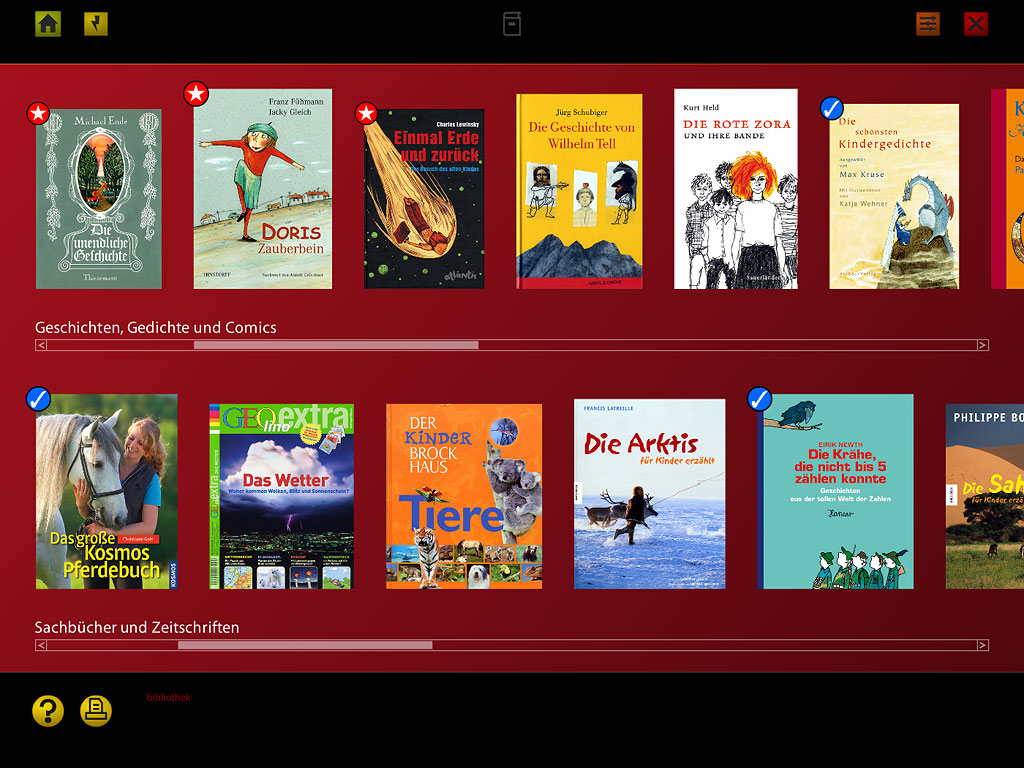Click the Geschichten row scrollbar thumb
The image size is (1024, 768).
[x=335, y=345]
